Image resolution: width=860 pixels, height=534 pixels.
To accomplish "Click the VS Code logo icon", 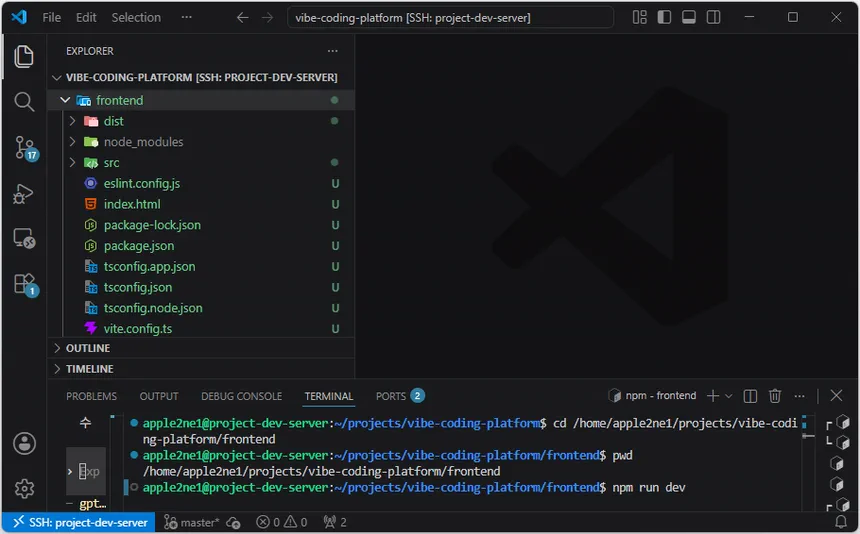I will 19,17.
